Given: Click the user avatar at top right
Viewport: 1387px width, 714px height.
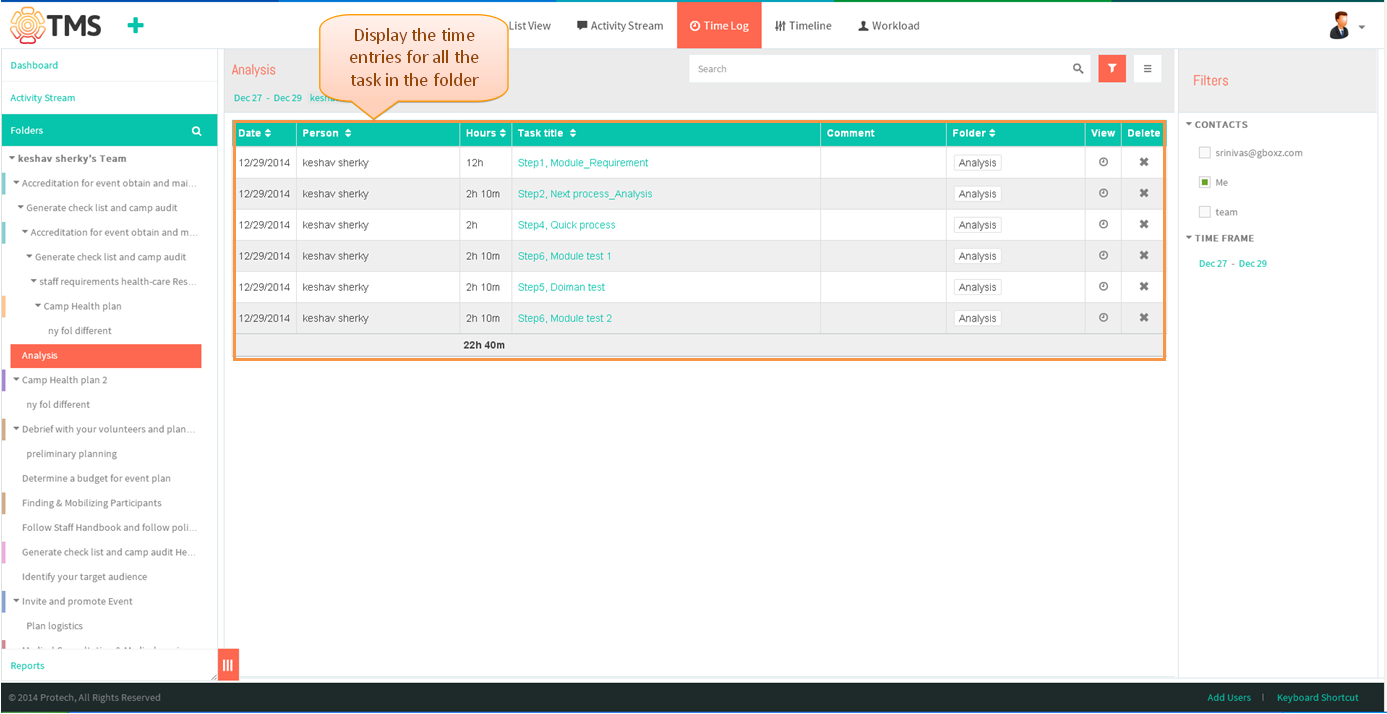Looking at the screenshot, I should point(1339,26).
